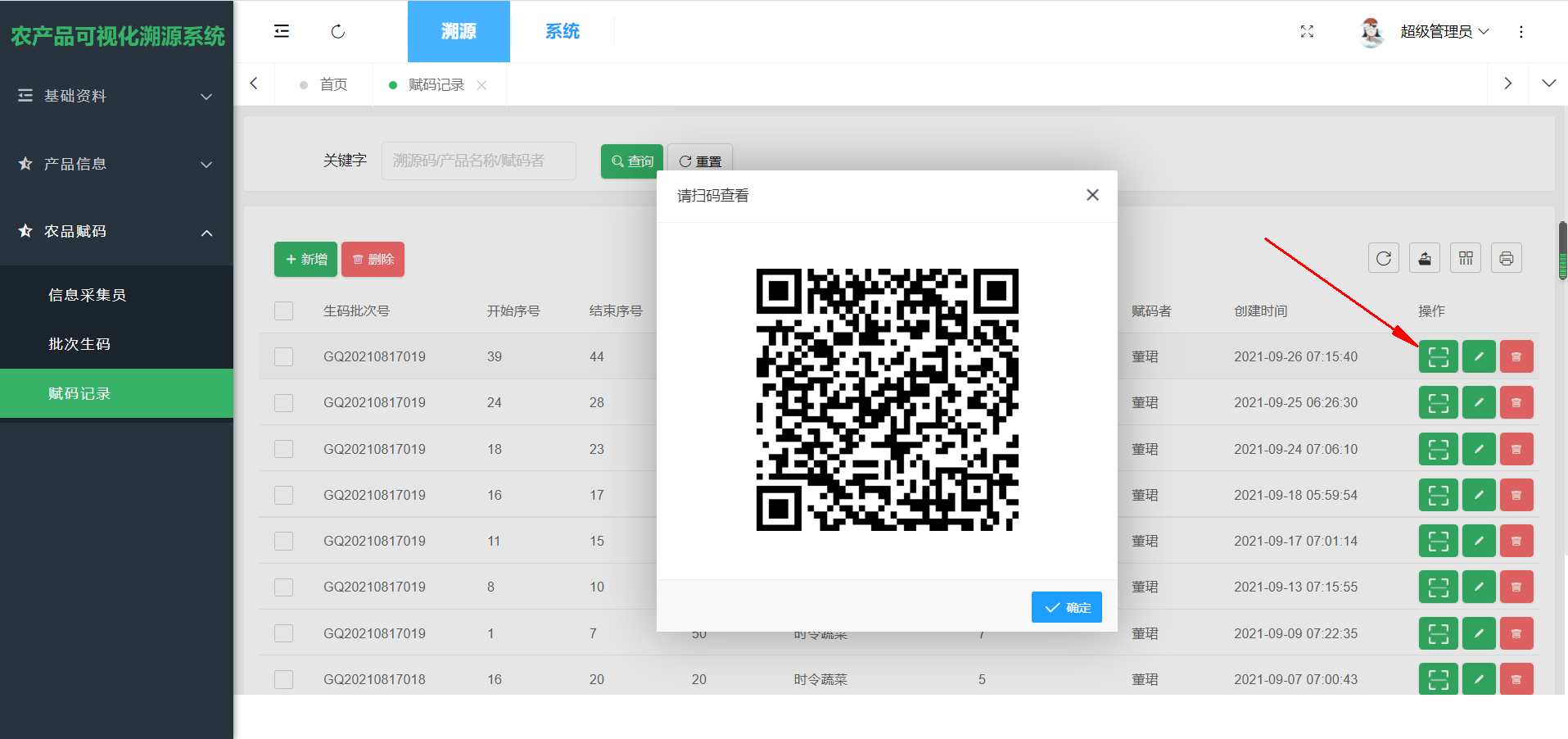1568x739 pixels.
Task: Expand the 产品信息 sidebar menu
Action: click(116, 164)
